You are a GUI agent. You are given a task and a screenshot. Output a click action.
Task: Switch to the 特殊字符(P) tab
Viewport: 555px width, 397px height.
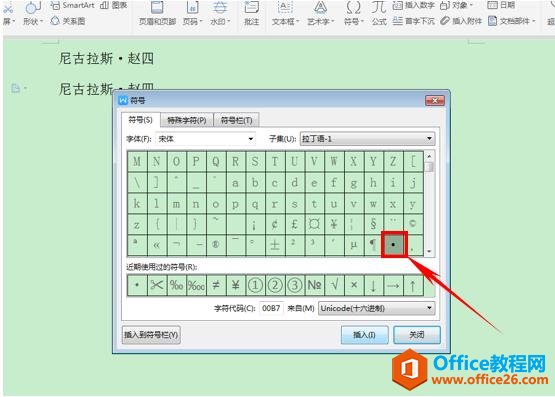pyautogui.click(x=187, y=120)
